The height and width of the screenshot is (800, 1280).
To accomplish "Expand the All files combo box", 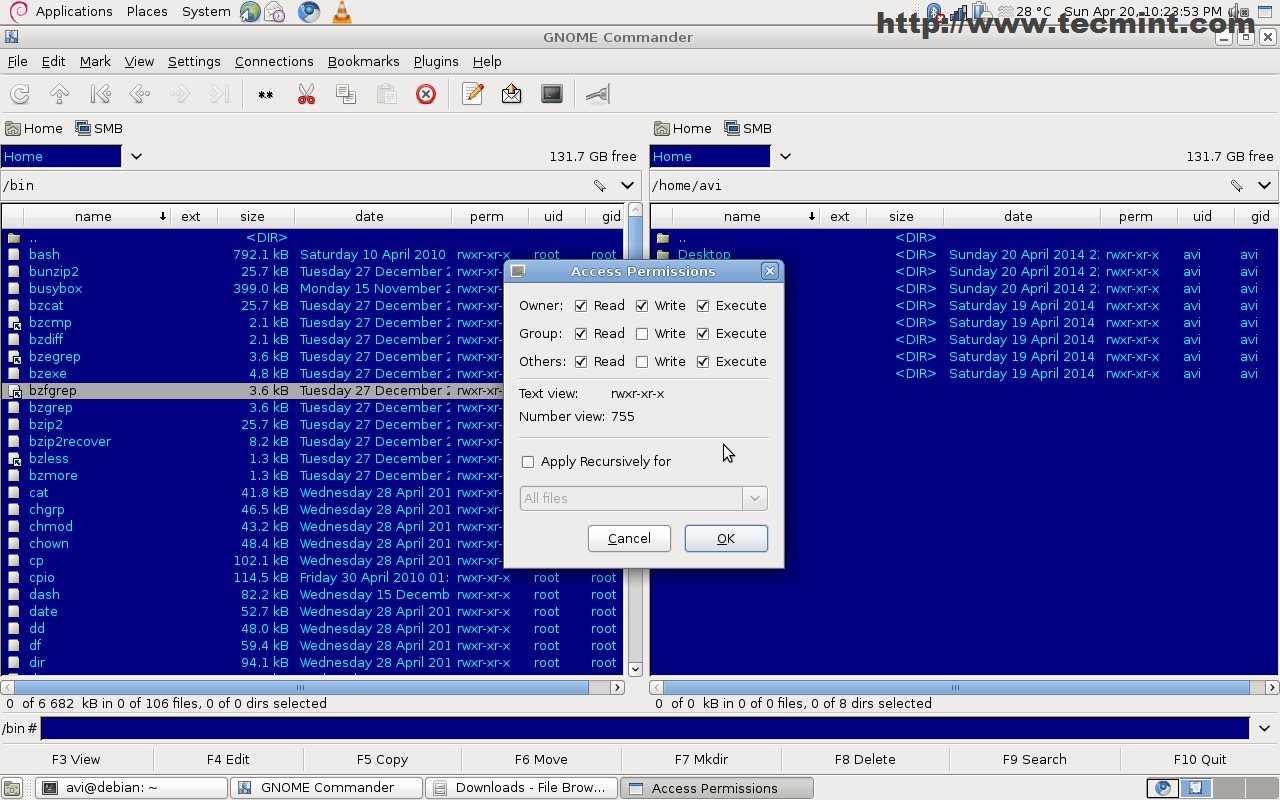I will [754, 498].
